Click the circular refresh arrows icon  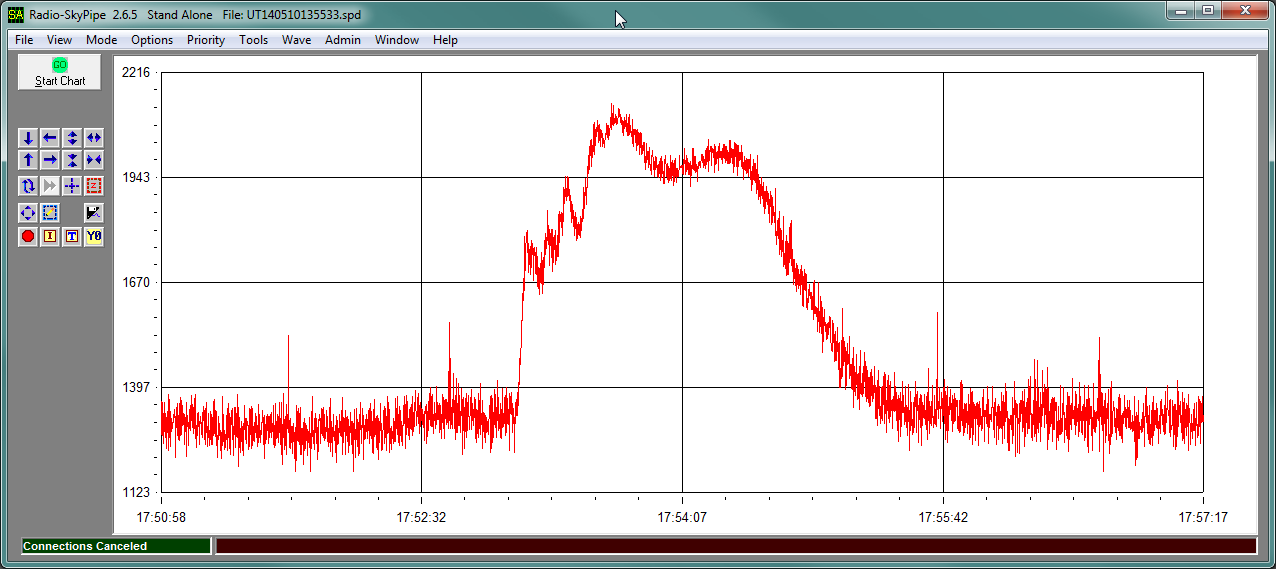tap(28, 186)
